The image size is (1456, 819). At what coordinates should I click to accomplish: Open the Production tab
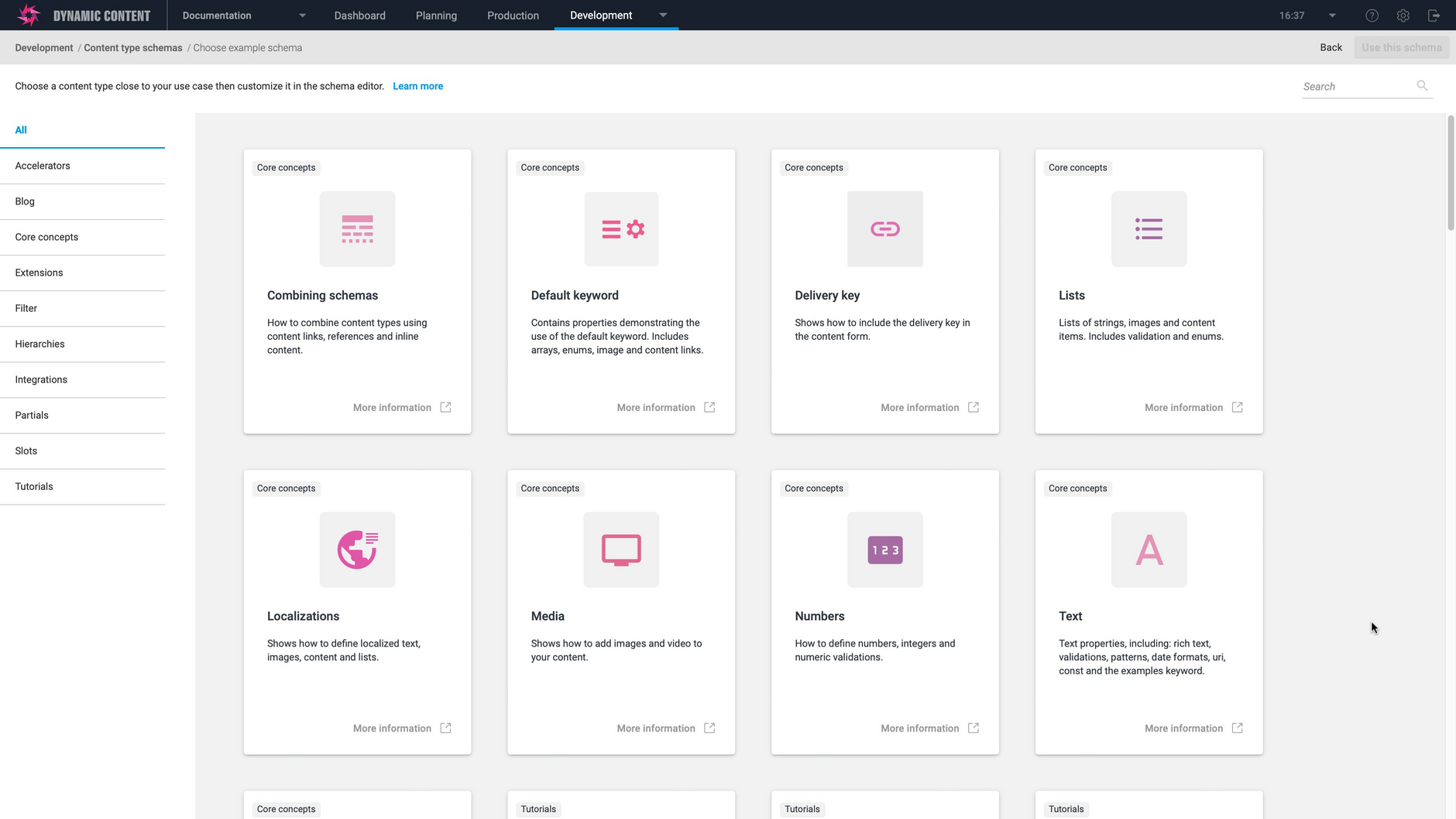tap(513, 15)
